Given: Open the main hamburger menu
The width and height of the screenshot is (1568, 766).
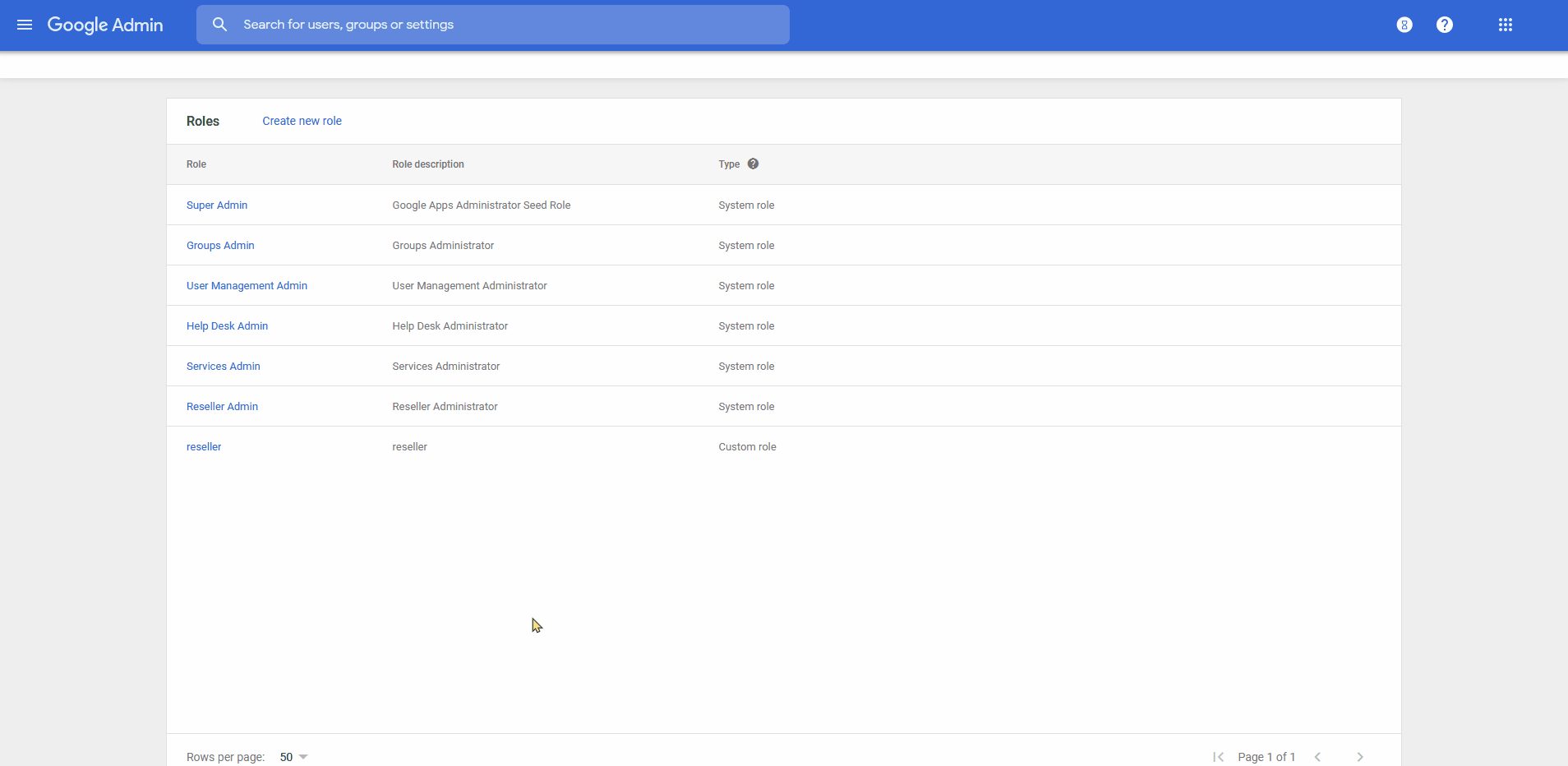Looking at the screenshot, I should click(x=25, y=25).
